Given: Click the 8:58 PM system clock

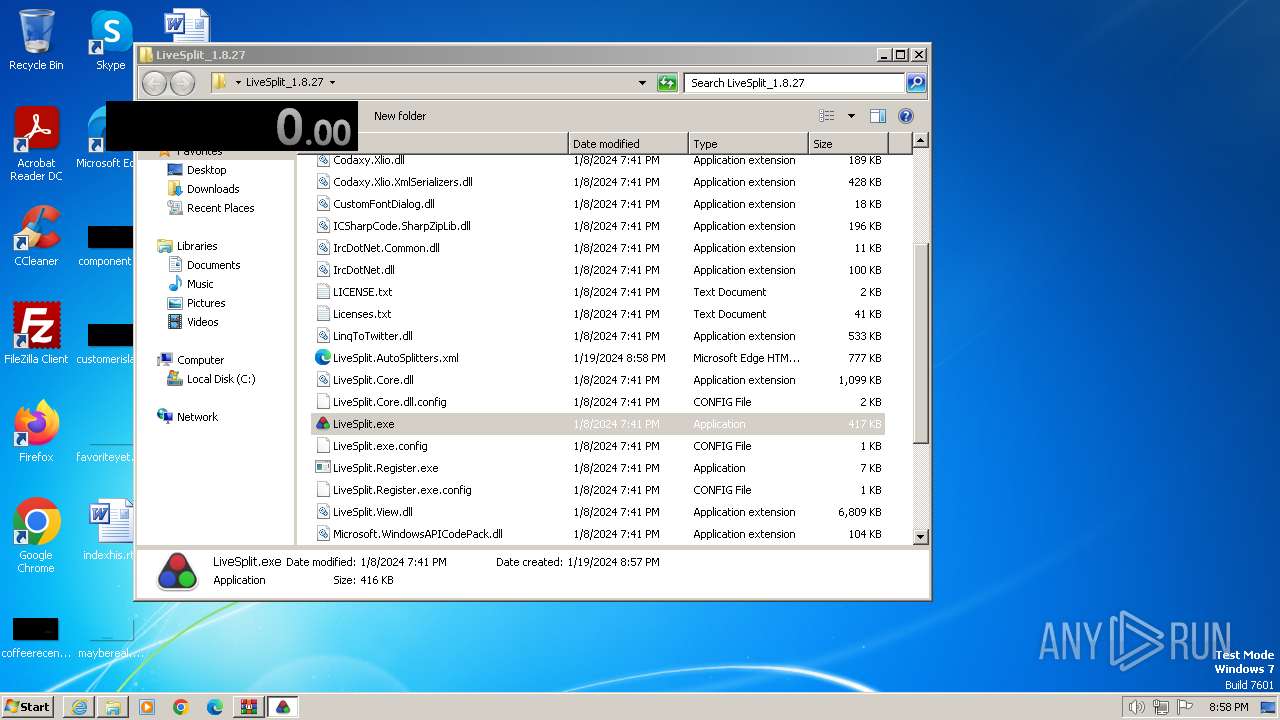Looking at the screenshot, I should [1228, 707].
